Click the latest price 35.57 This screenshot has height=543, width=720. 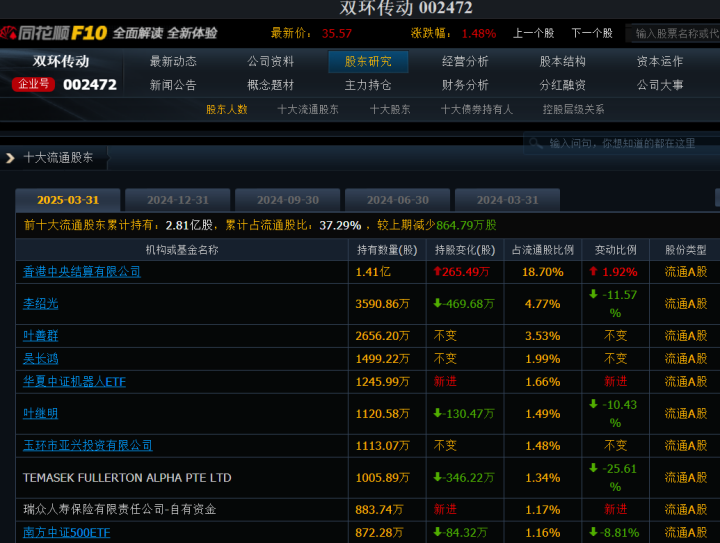coord(337,34)
